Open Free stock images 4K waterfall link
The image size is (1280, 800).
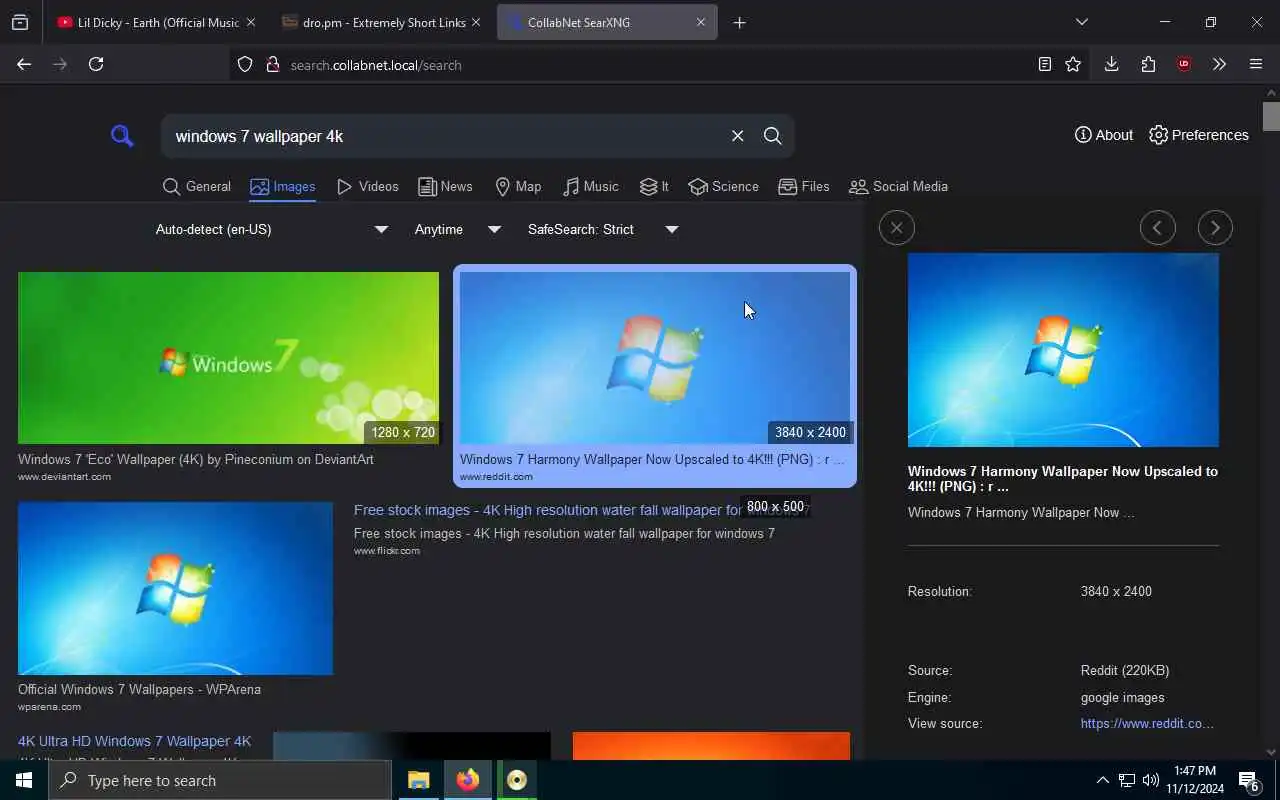point(580,510)
